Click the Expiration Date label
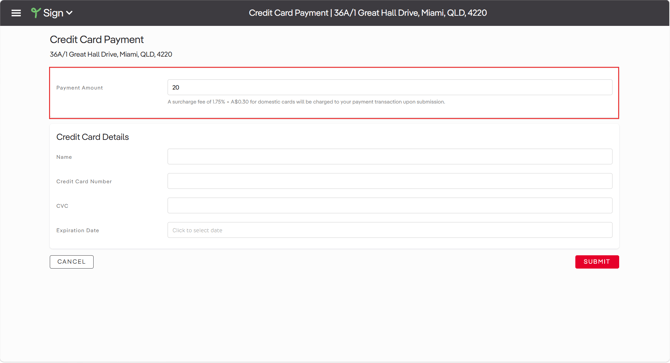Viewport: 670px width, 363px height. (78, 230)
